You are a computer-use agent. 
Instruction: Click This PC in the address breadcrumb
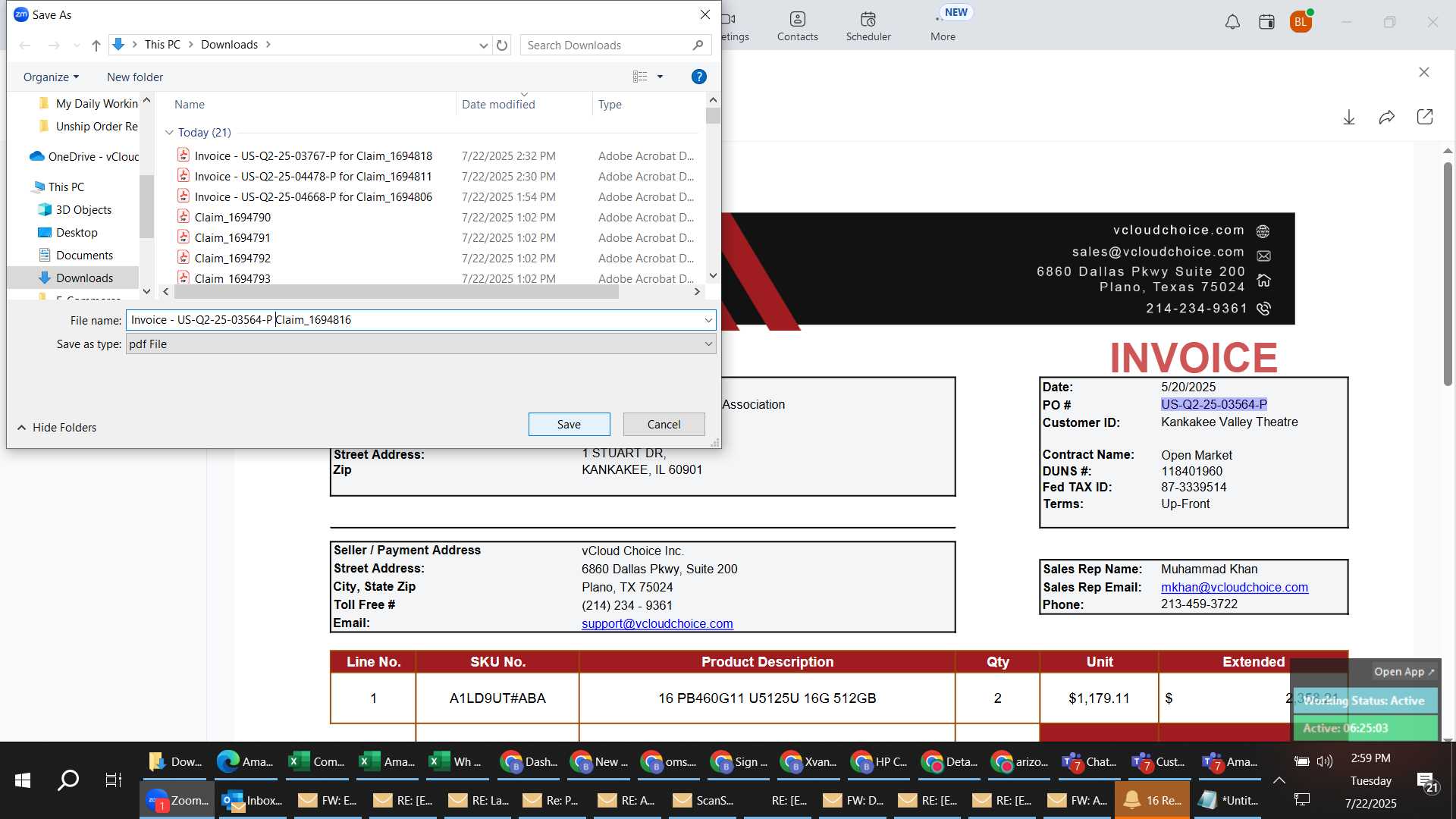[x=162, y=45]
